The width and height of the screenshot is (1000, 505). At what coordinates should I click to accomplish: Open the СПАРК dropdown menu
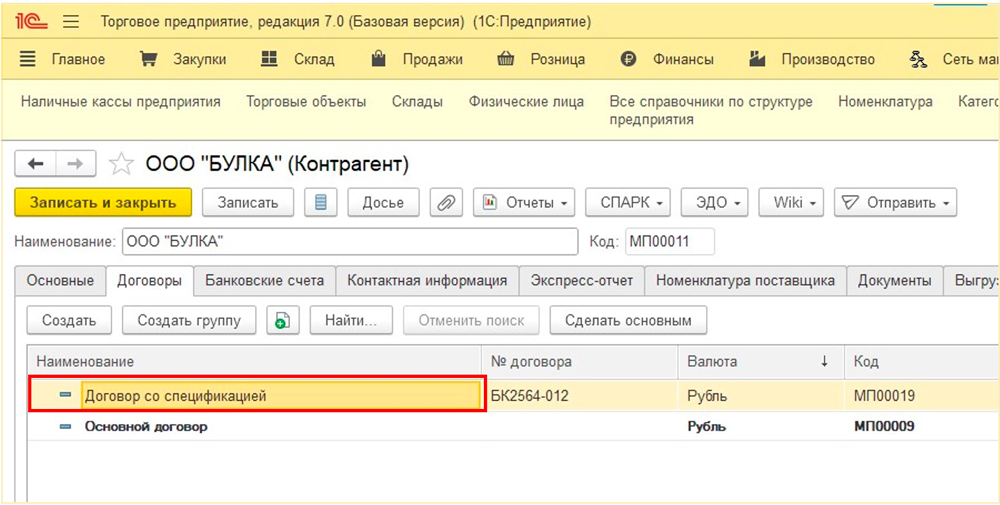[627, 203]
